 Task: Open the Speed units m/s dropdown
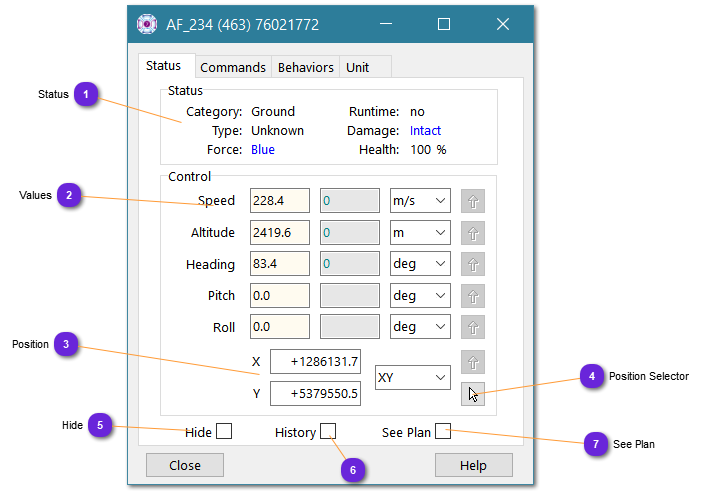click(x=420, y=201)
